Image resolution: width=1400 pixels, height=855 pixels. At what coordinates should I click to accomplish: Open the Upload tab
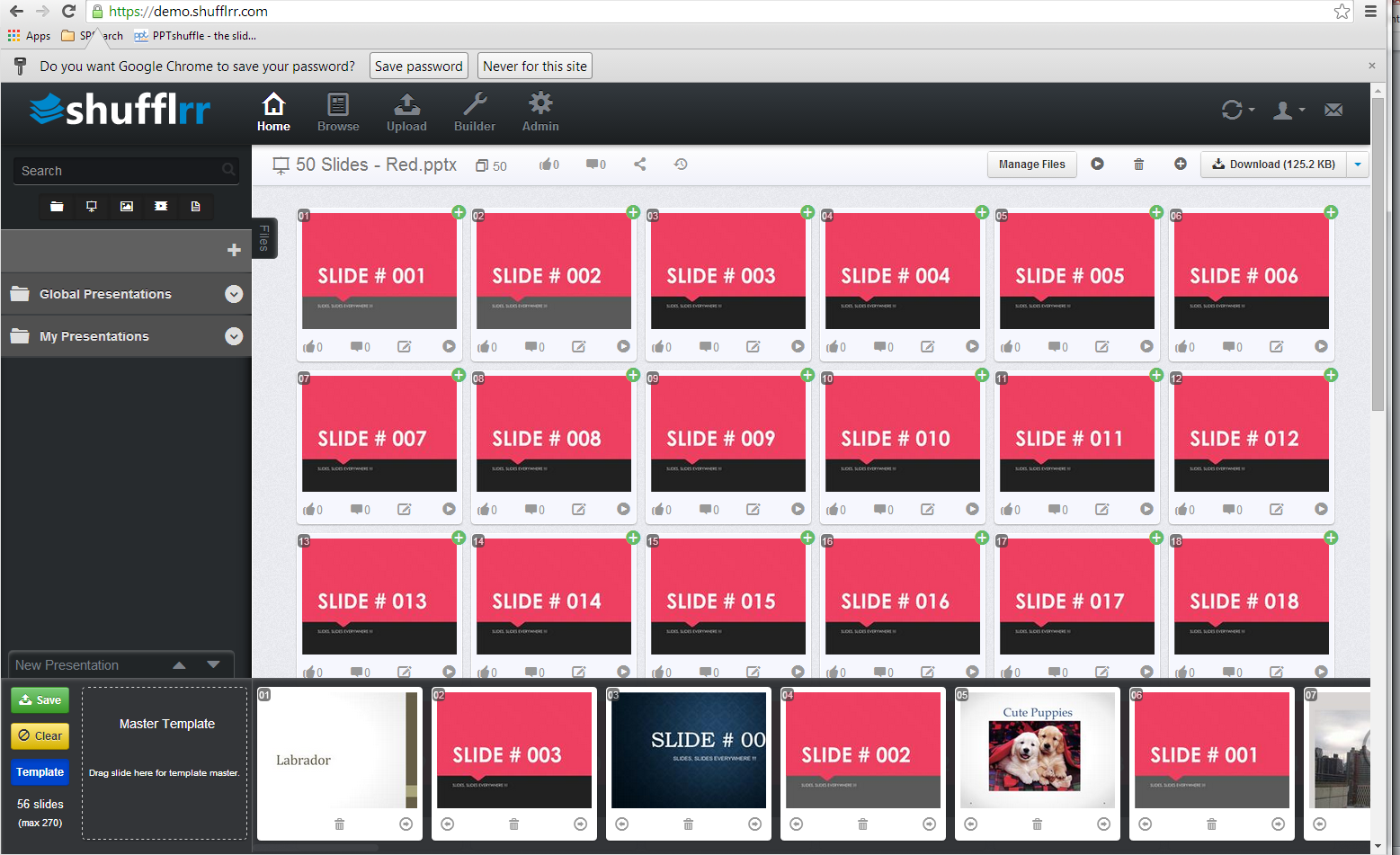pos(406,112)
